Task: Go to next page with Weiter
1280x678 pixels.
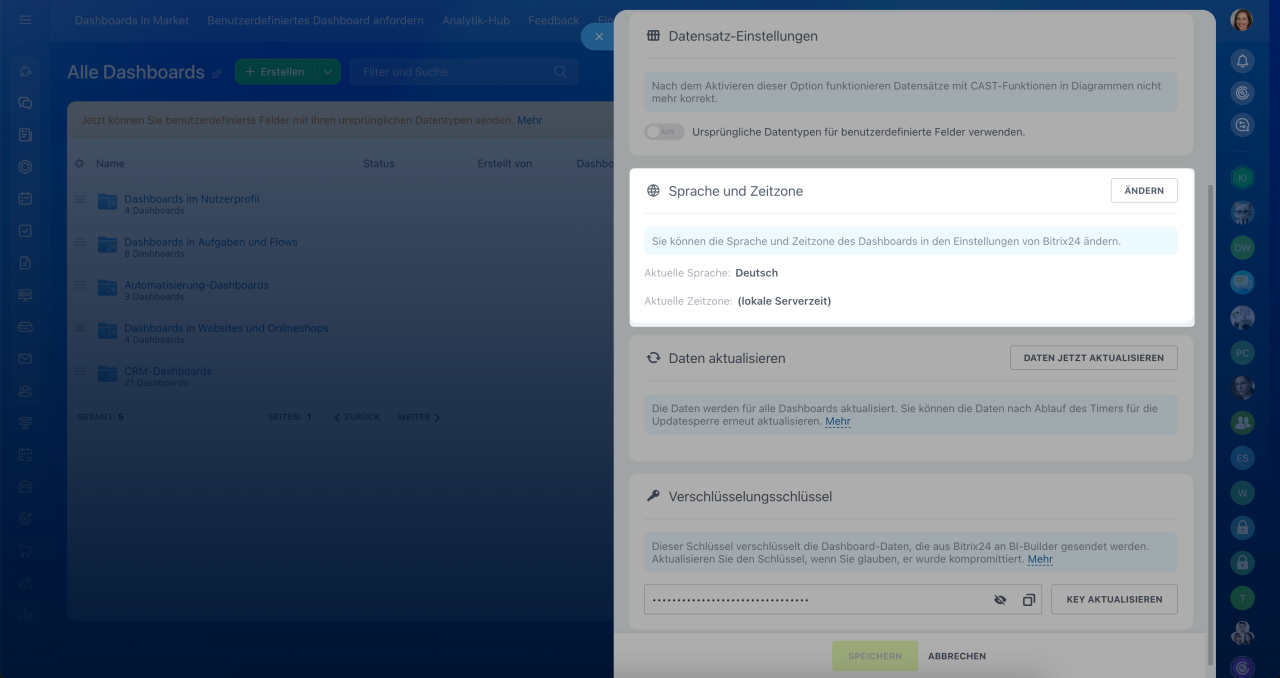Action: 419,417
